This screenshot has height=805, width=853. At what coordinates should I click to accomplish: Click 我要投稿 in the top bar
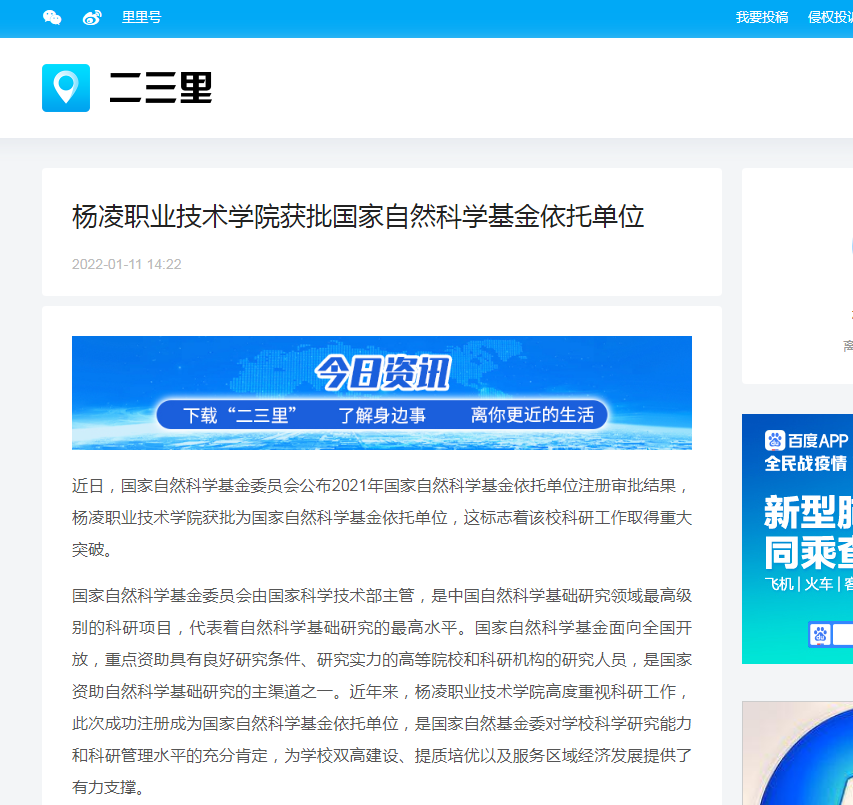pos(762,18)
